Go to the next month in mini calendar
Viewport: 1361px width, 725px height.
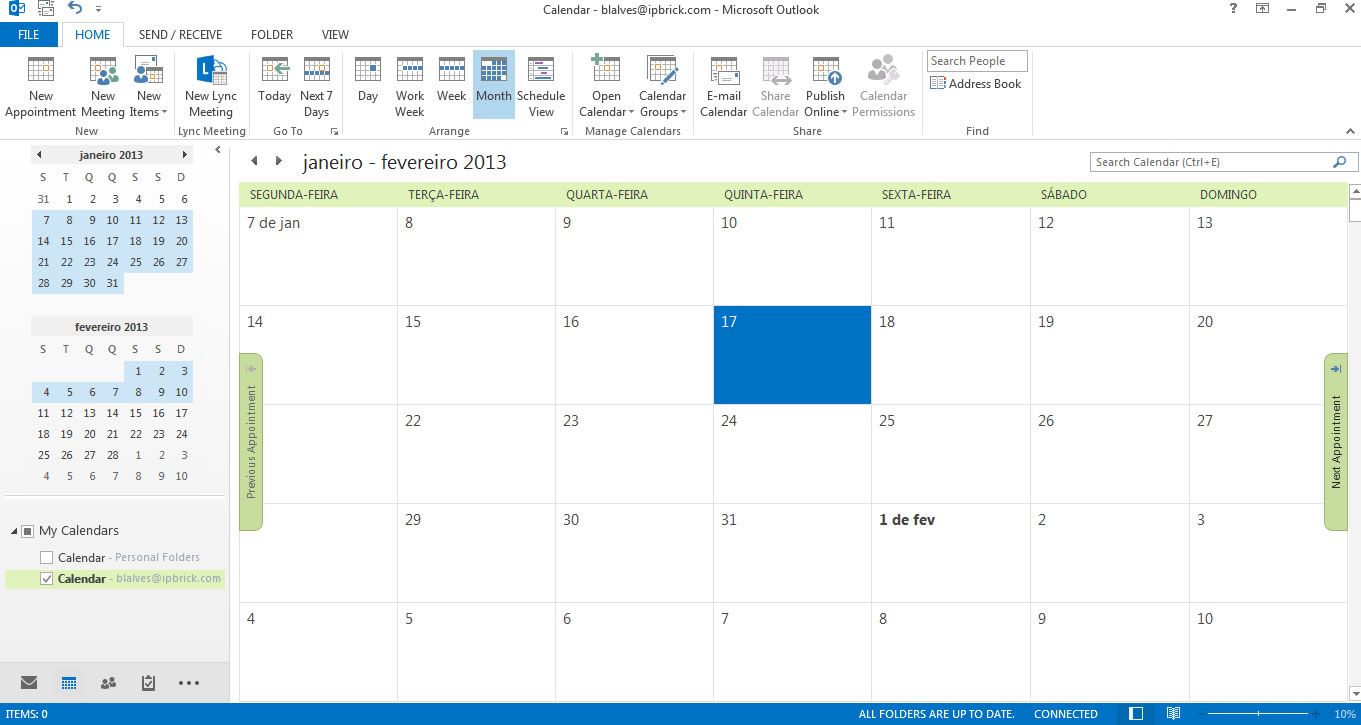pyautogui.click(x=185, y=155)
